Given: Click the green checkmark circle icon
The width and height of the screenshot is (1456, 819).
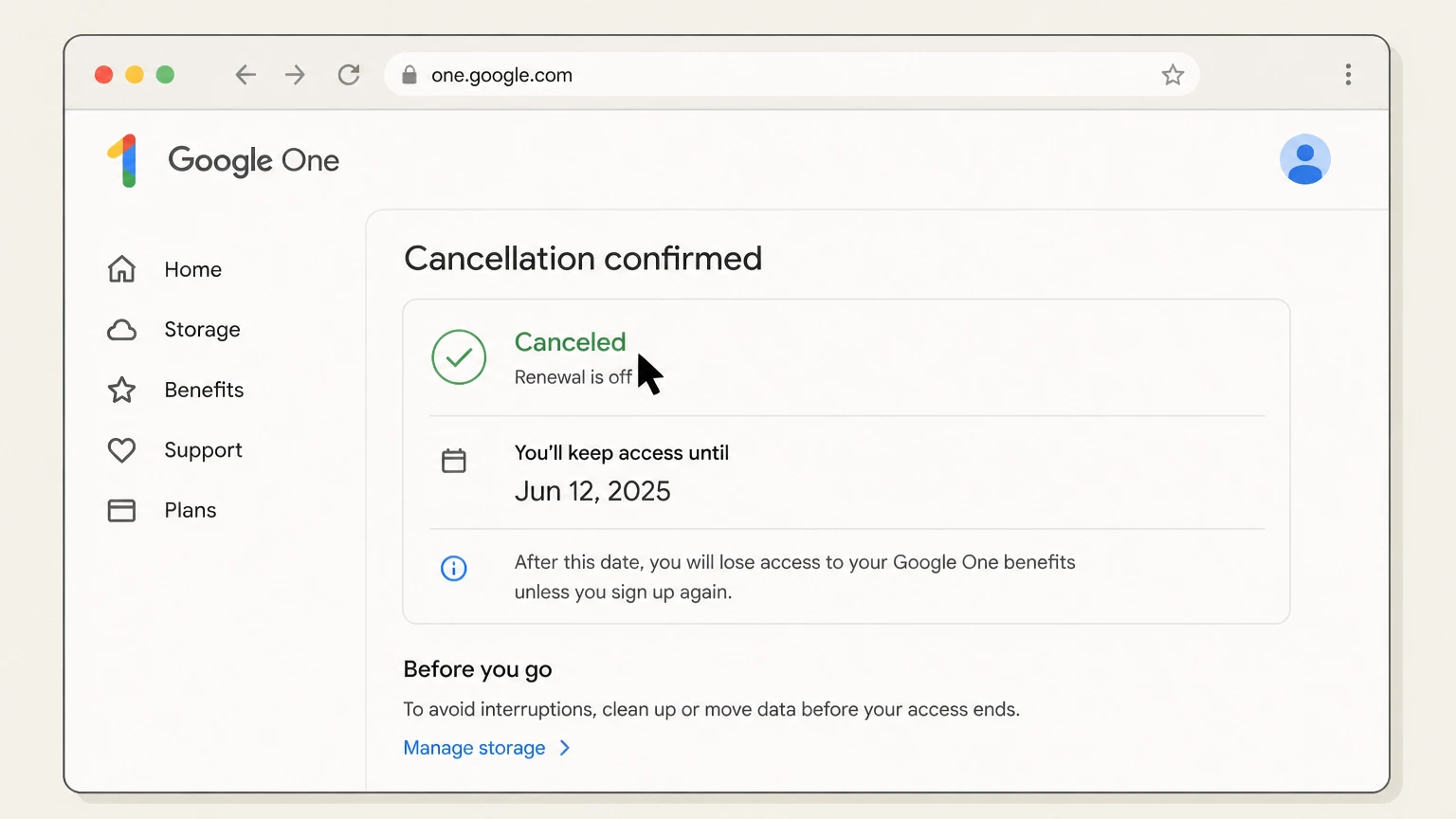Looking at the screenshot, I should (x=459, y=357).
